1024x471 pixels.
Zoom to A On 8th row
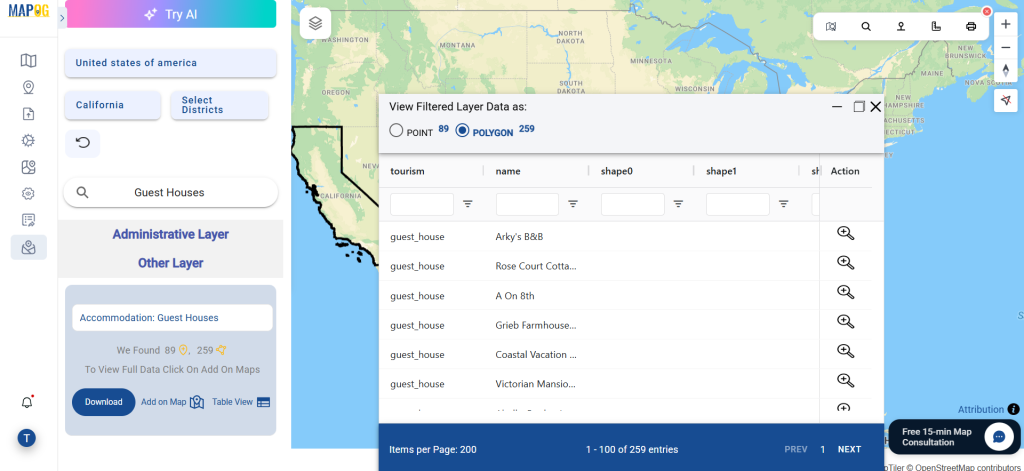(846, 292)
